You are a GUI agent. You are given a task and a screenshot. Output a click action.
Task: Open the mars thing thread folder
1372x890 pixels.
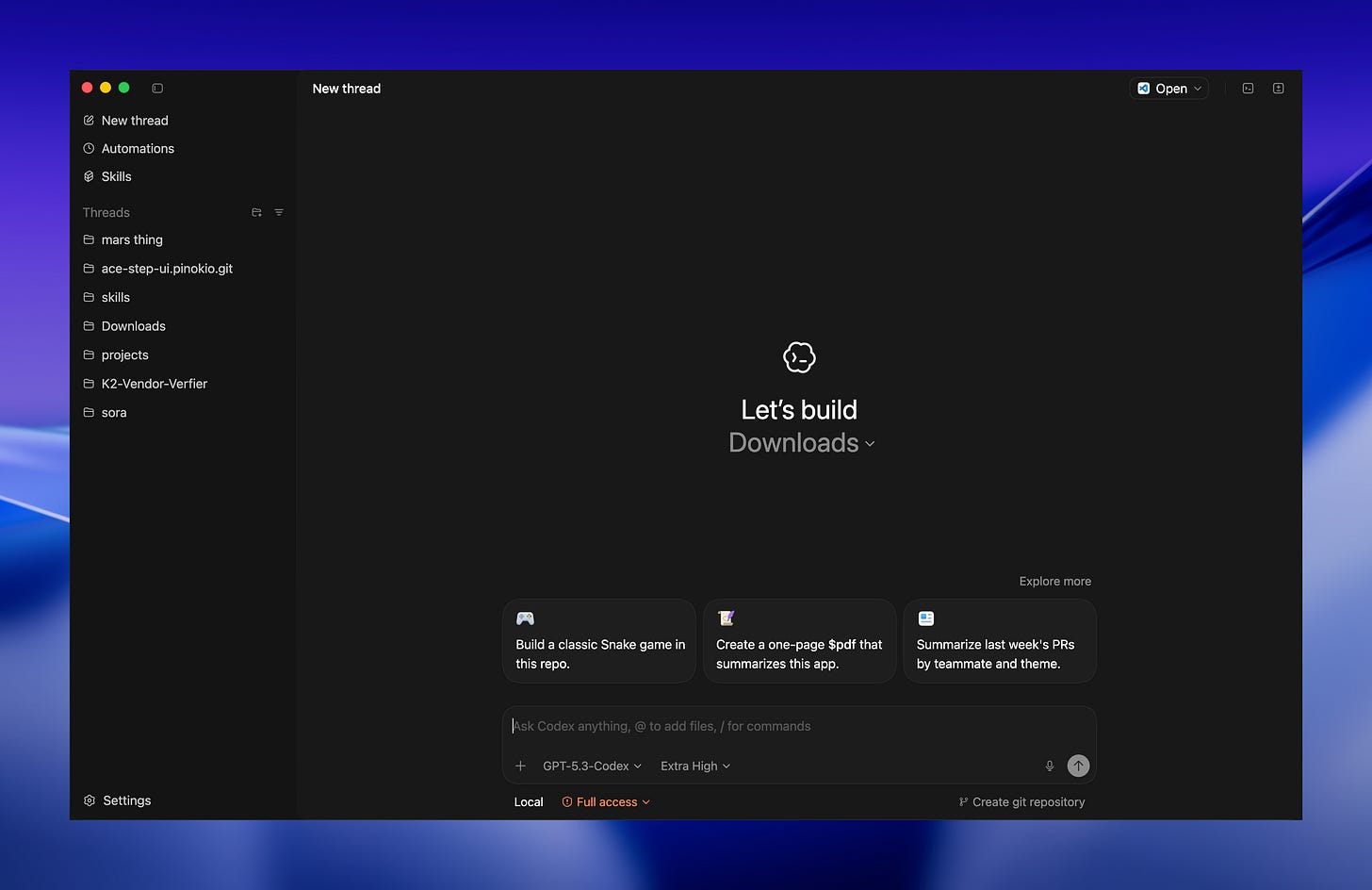(x=132, y=239)
